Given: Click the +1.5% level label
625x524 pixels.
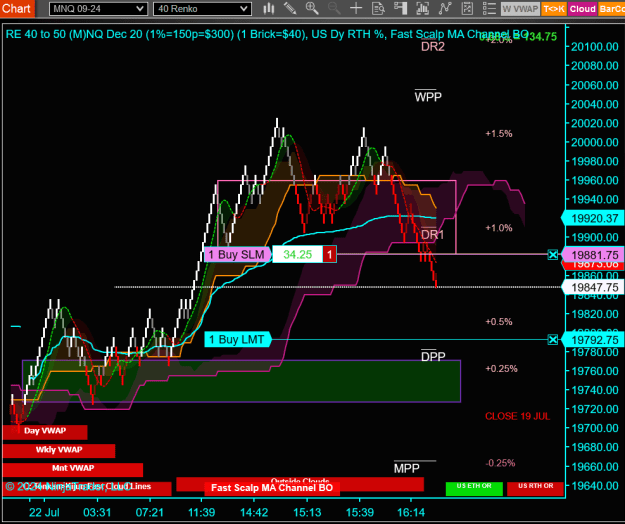Looking at the screenshot, I should click(x=499, y=134).
